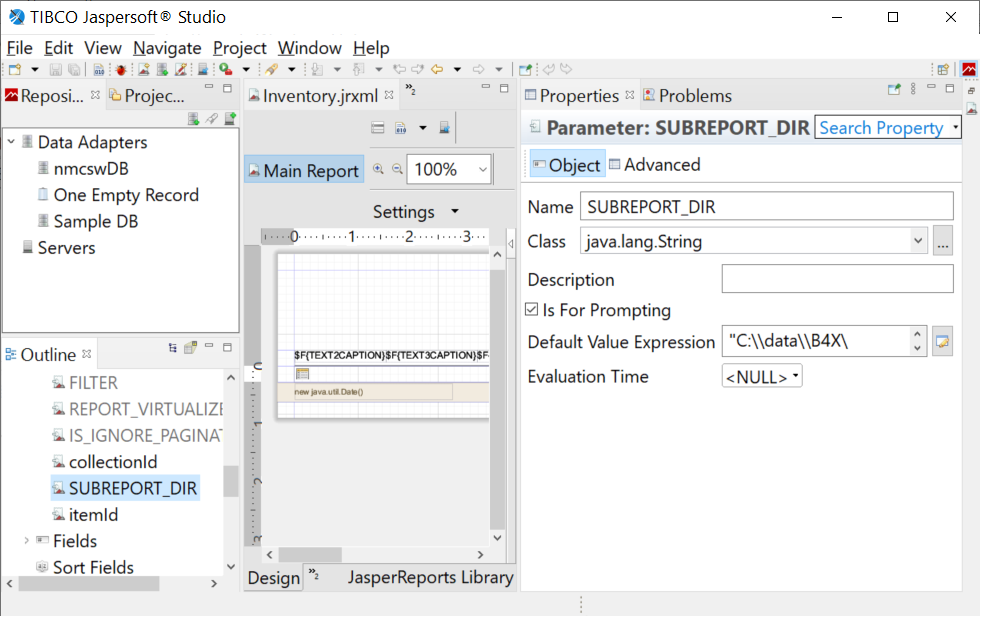This screenshot has width=982, height=617.
Task: Uncheck the Is For Prompting checkbox
Action: 532,310
